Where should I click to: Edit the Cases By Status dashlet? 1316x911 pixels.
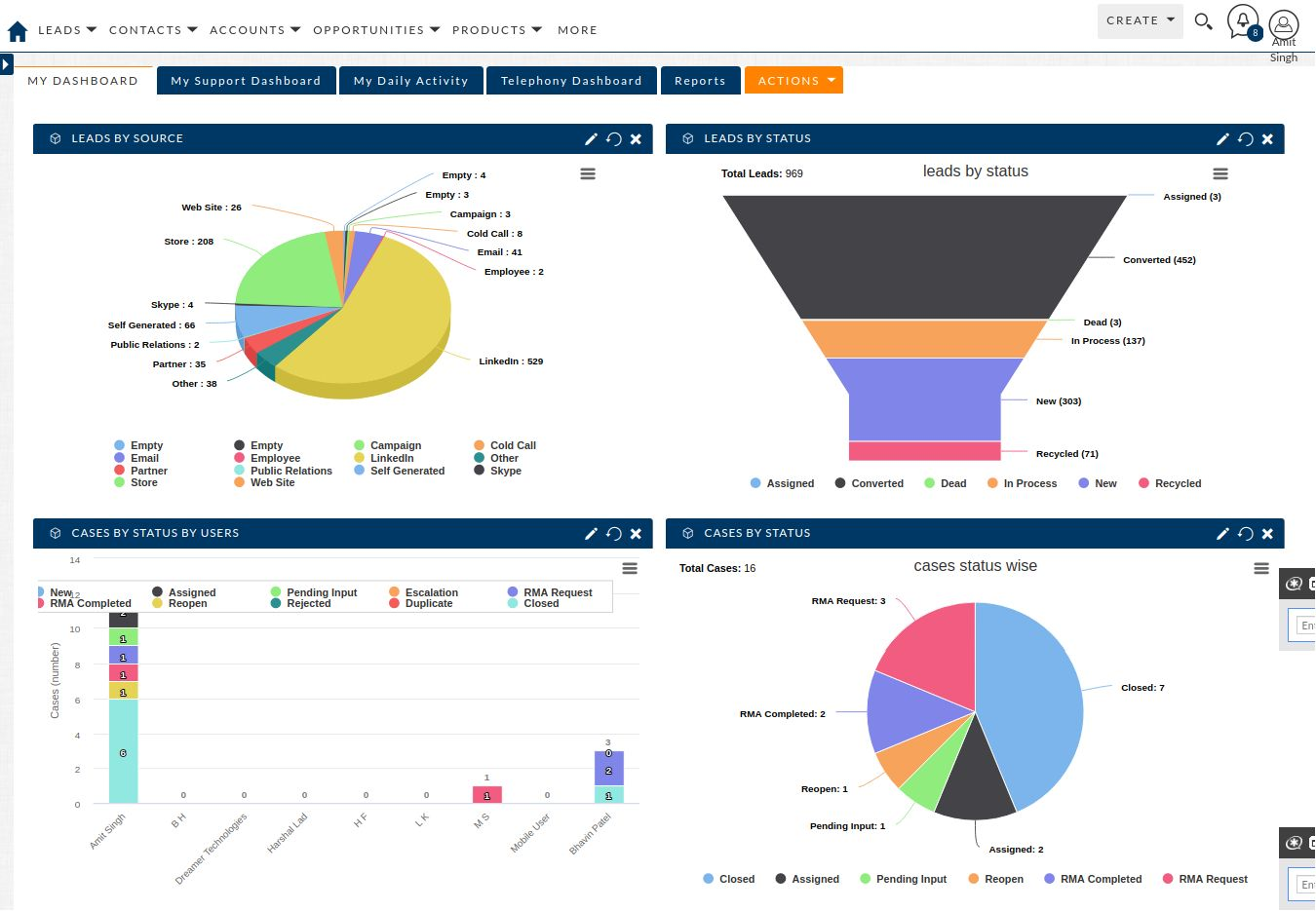click(x=1222, y=534)
